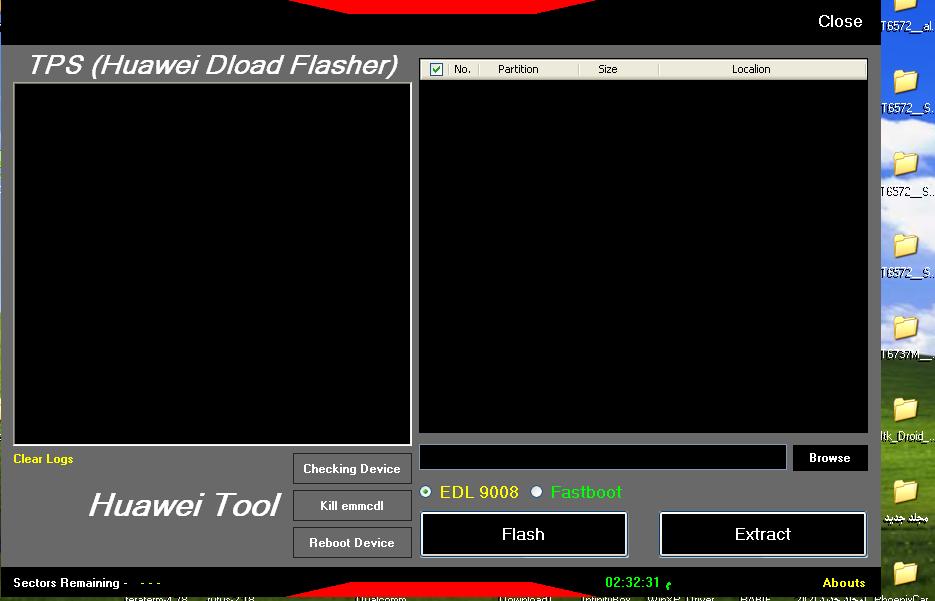The image size is (935, 601).
Task: Click the Kill emmcdl button
Action: pyautogui.click(x=352, y=506)
